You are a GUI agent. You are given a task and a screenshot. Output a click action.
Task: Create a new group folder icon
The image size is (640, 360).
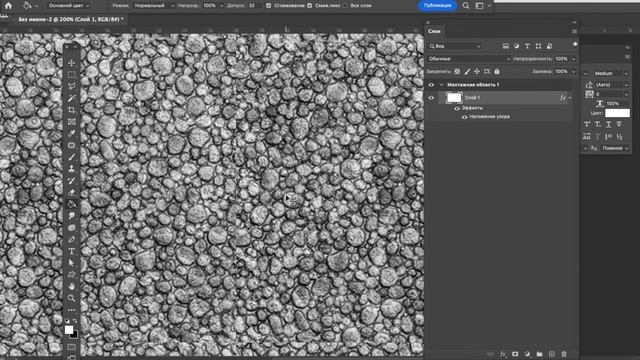pyautogui.click(x=540, y=354)
